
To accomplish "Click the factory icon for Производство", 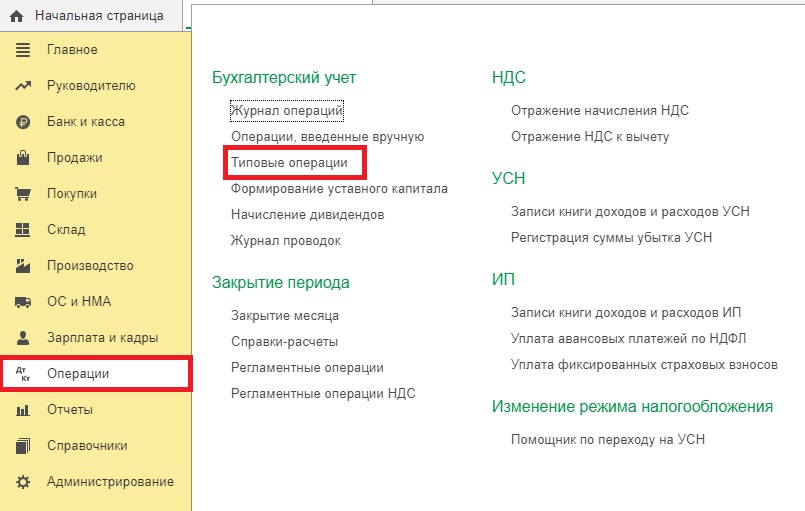I will pyautogui.click(x=23, y=266).
